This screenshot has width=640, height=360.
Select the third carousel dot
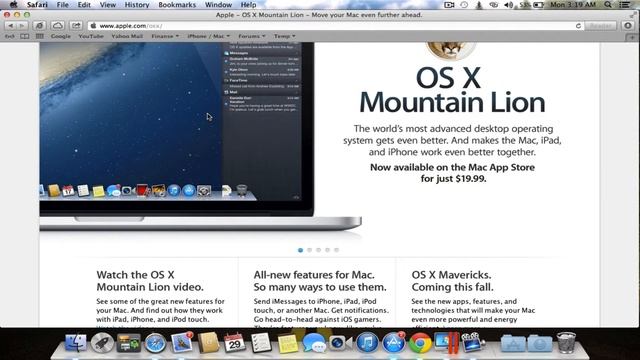318,250
